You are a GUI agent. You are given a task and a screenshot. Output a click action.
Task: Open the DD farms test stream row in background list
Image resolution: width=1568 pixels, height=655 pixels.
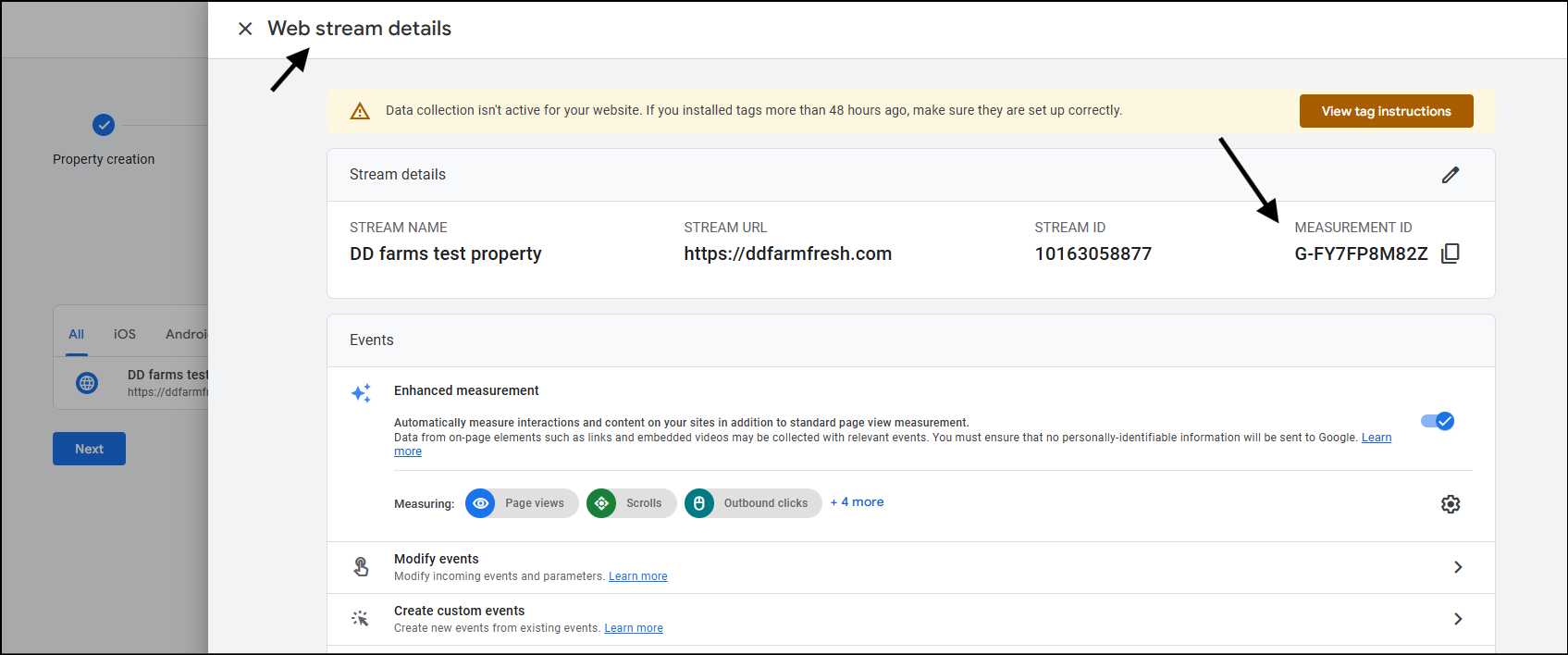coord(131,383)
